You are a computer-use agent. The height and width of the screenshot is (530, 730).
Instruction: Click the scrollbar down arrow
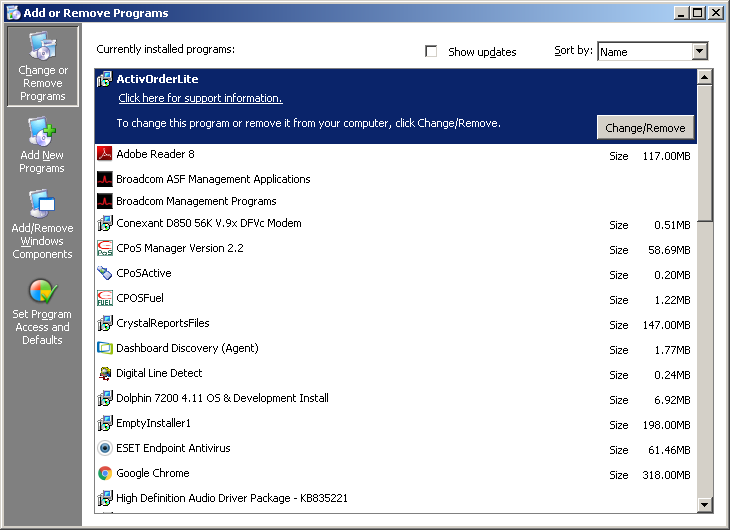704,504
